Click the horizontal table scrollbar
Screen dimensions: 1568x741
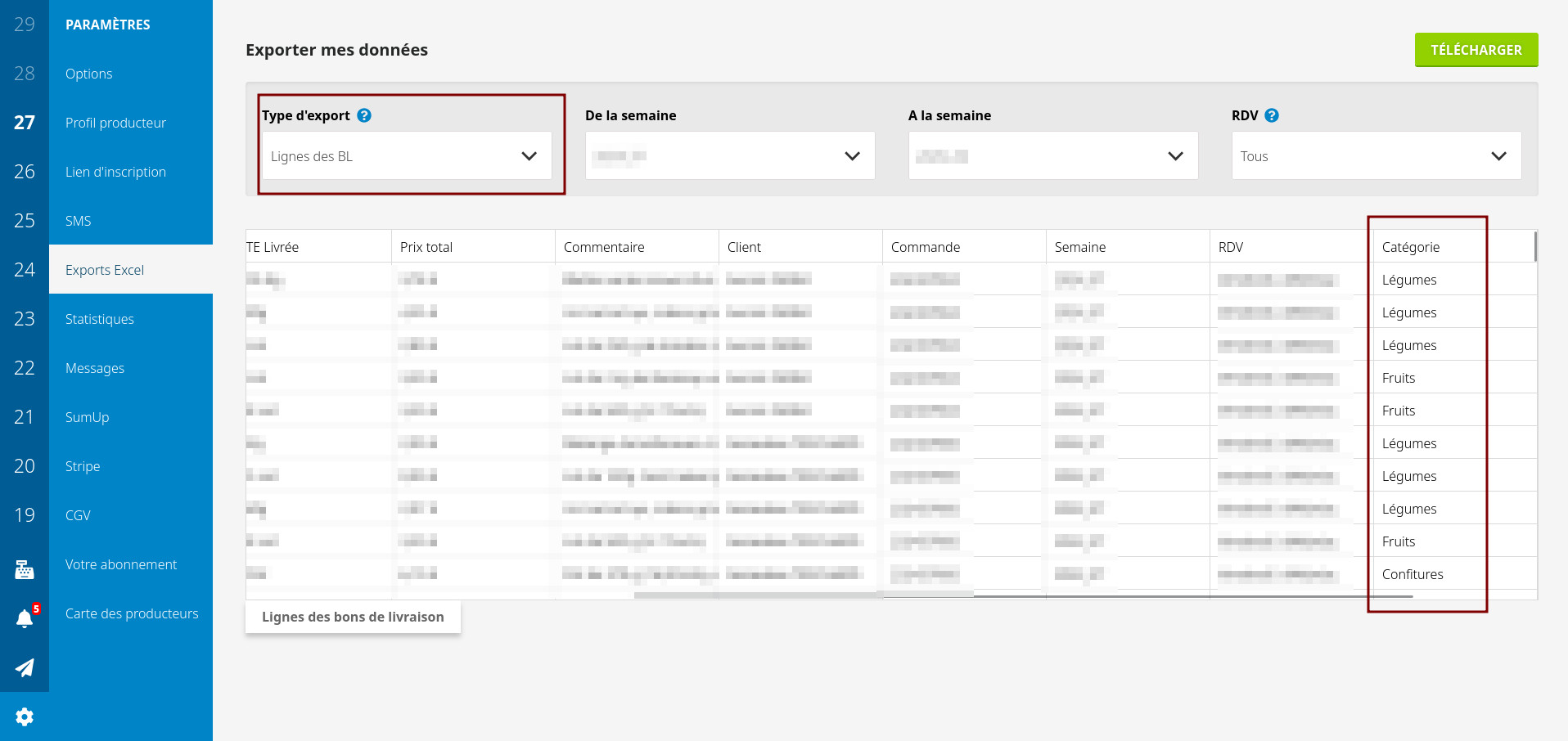[x=1023, y=595]
